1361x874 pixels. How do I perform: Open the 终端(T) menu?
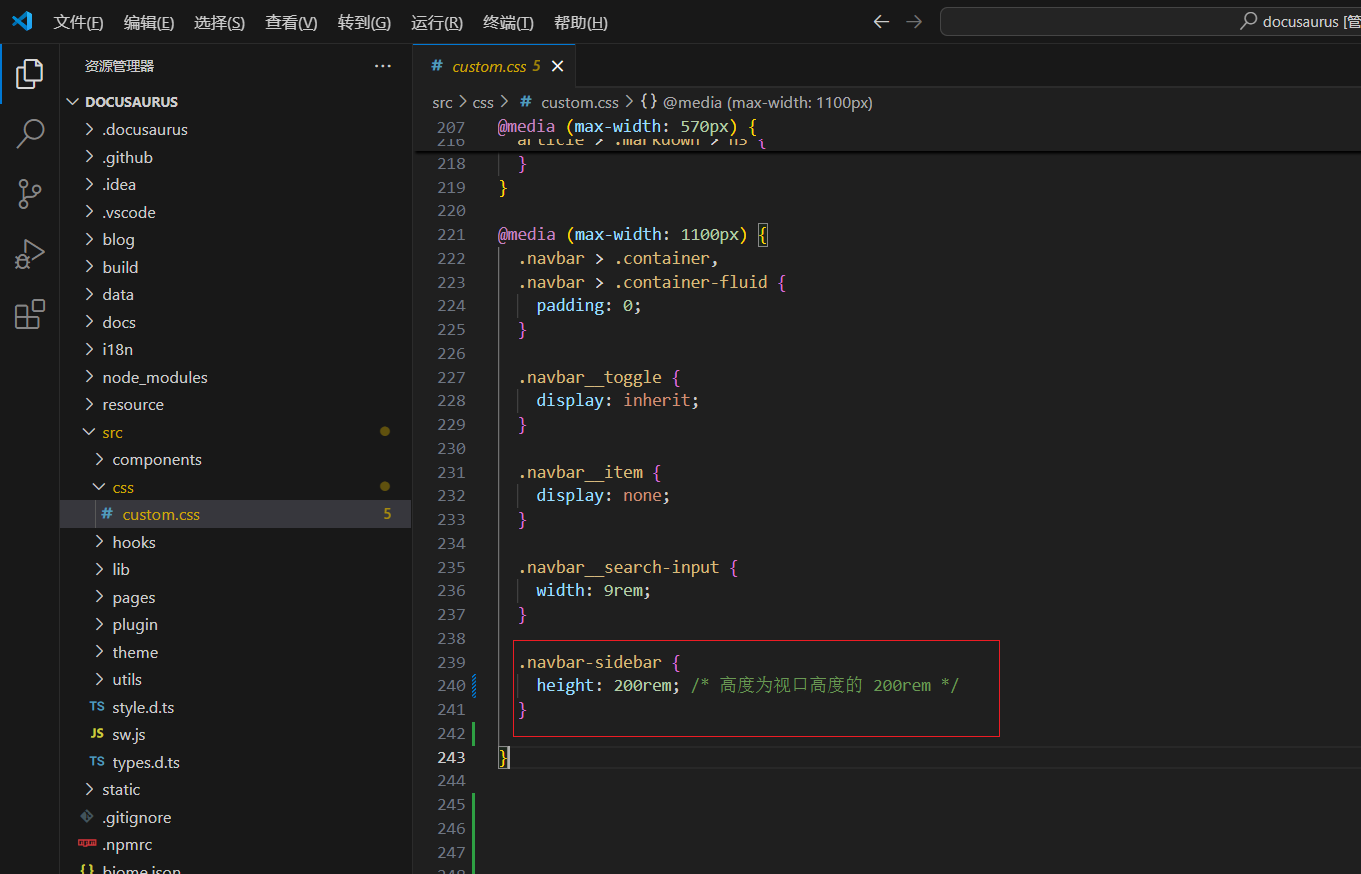coord(508,22)
